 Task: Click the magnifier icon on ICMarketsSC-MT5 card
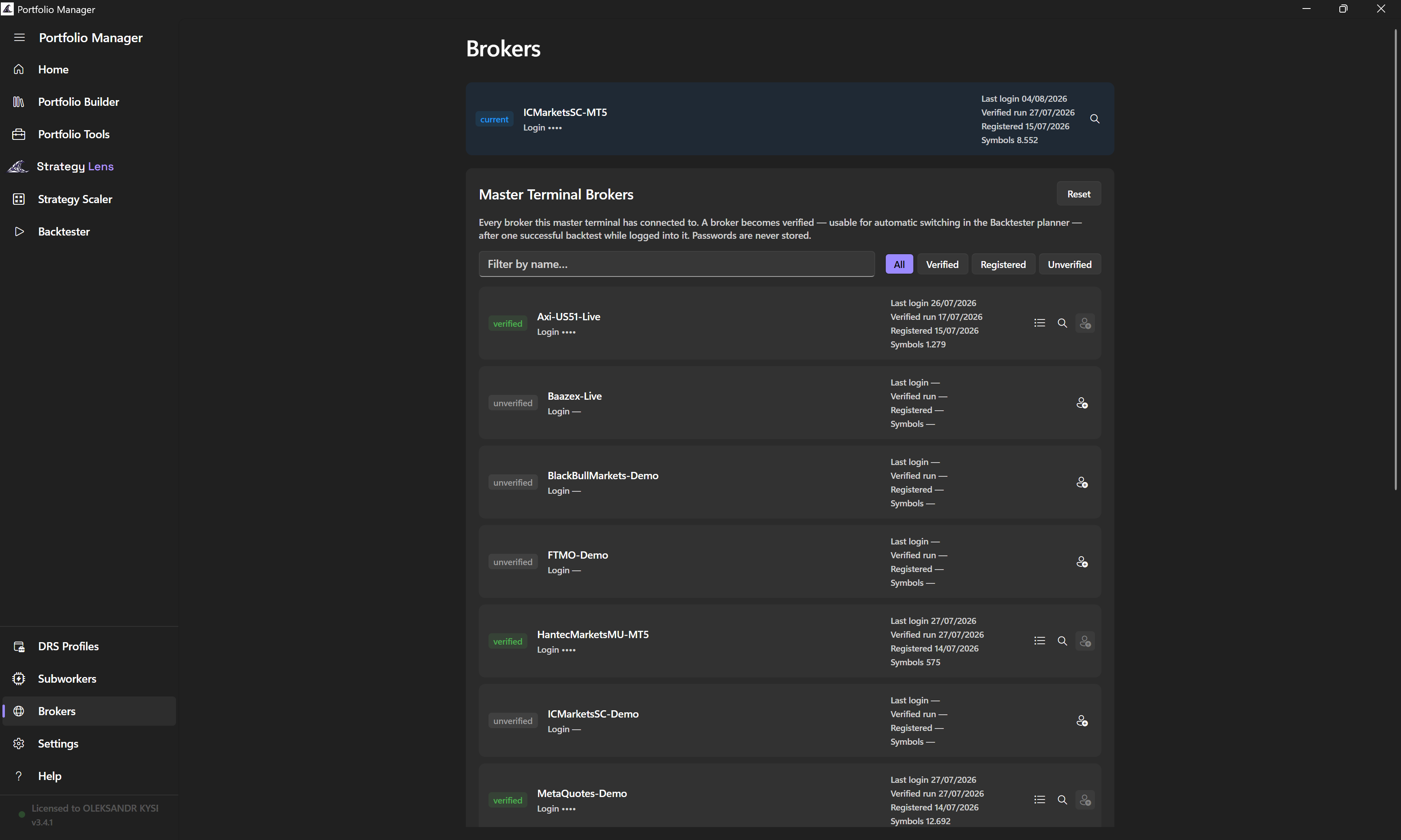(x=1095, y=119)
